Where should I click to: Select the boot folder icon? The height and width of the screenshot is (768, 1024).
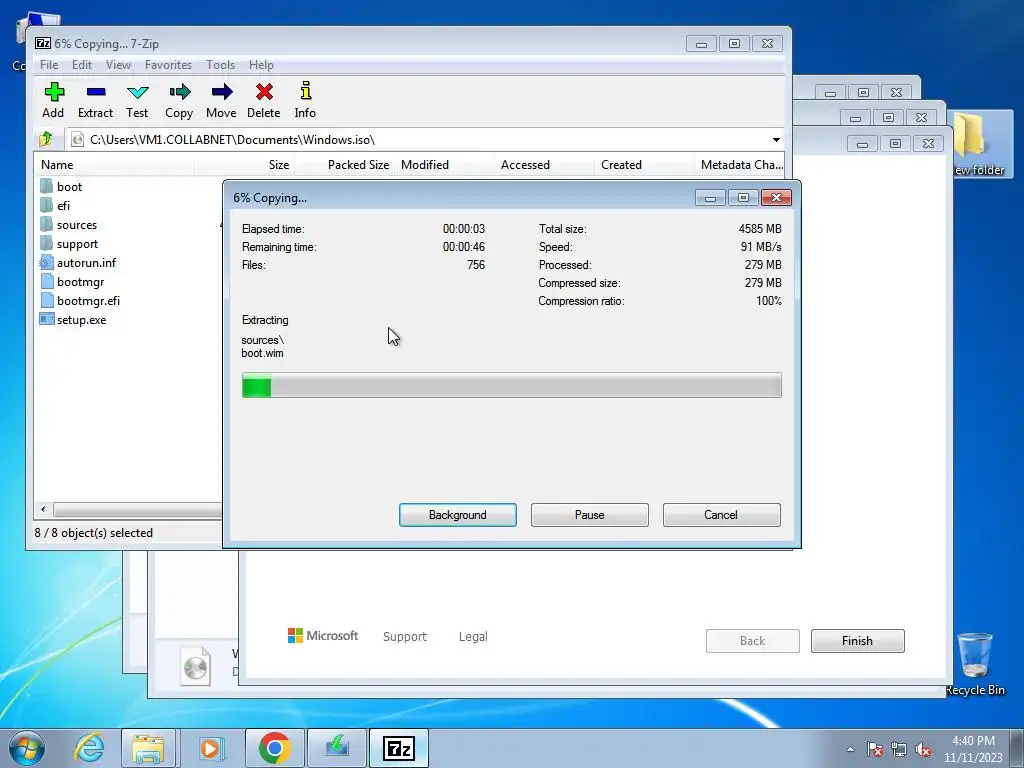pos(46,186)
